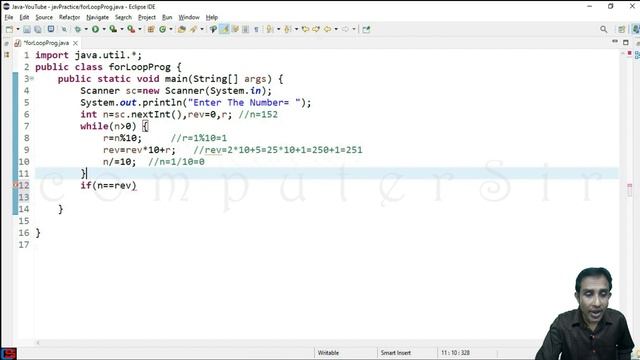The width and height of the screenshot is (640, 360).
Task: Click the New Java Class icon
Action: 162,29
